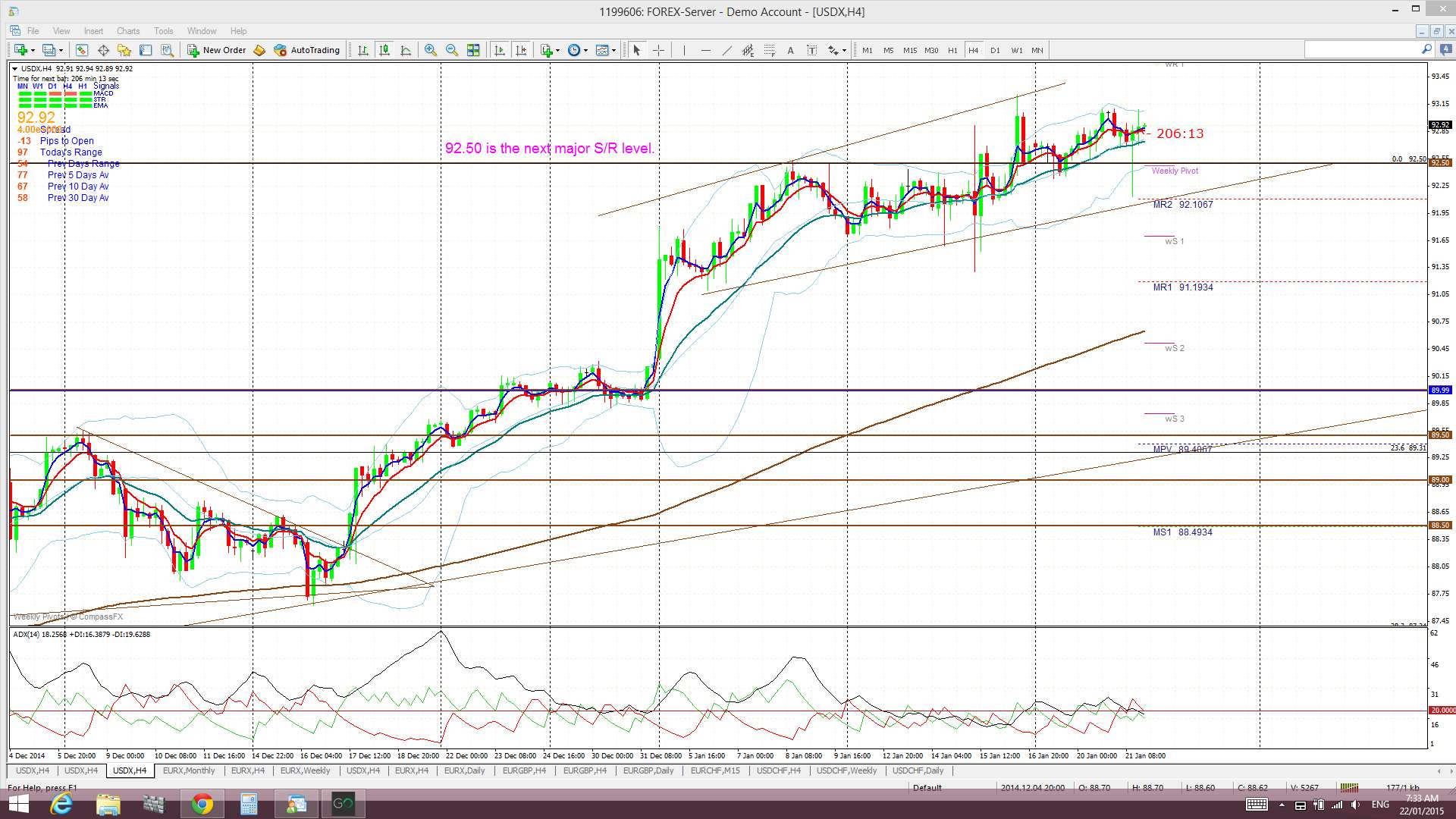Select the M15 timeframe button

(x=909, y=50)
